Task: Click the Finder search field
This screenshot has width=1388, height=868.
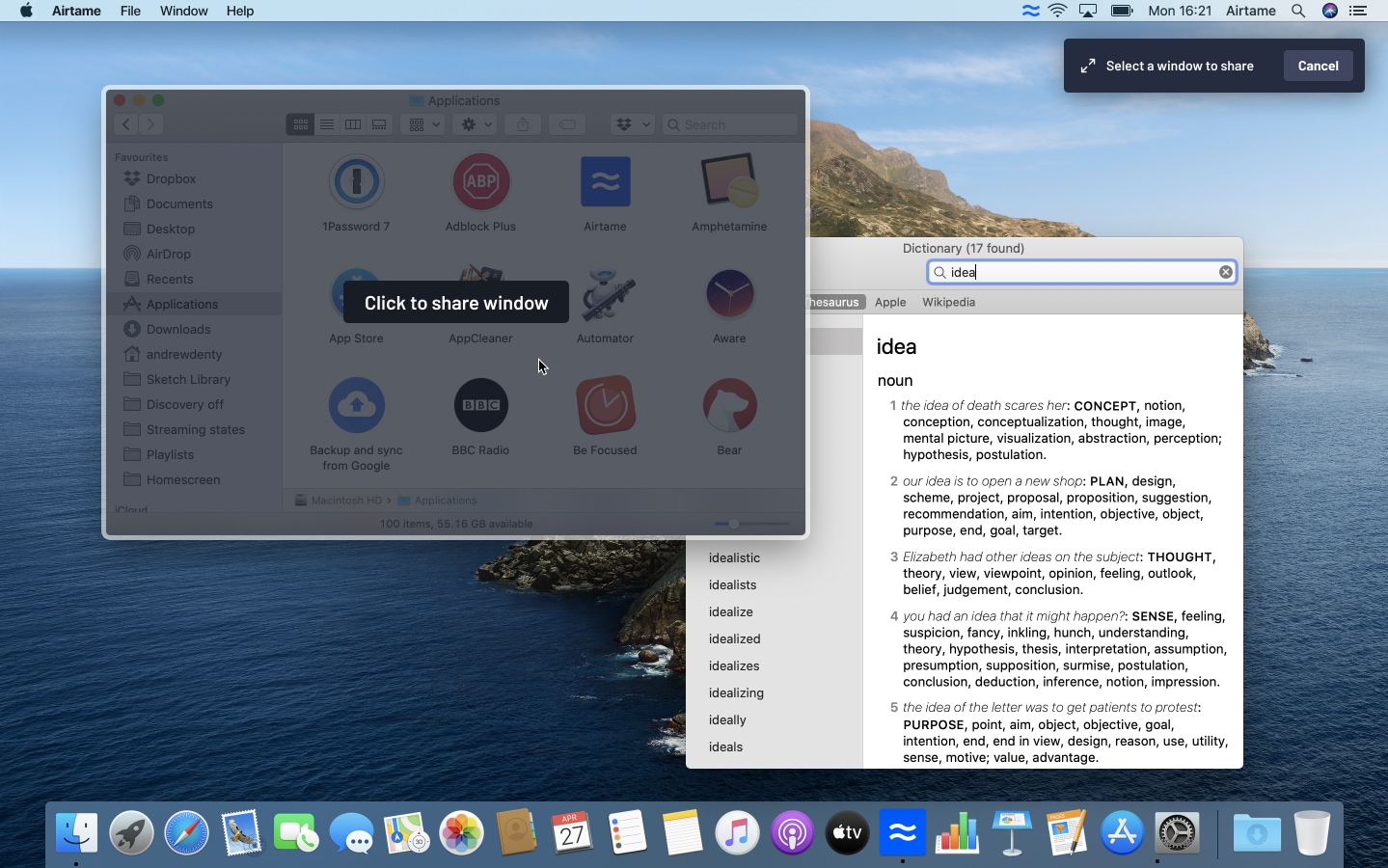Action: [x=730, y=124]
